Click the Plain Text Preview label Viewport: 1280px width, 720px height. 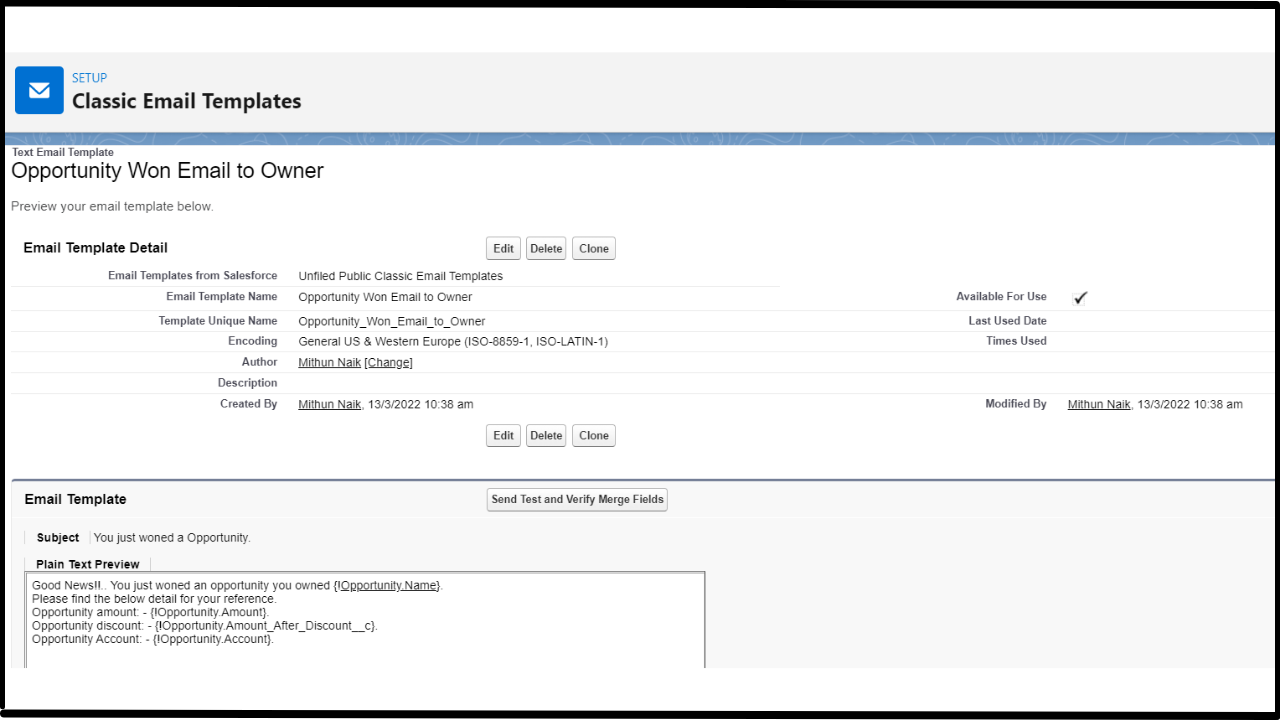click(88, 564)
